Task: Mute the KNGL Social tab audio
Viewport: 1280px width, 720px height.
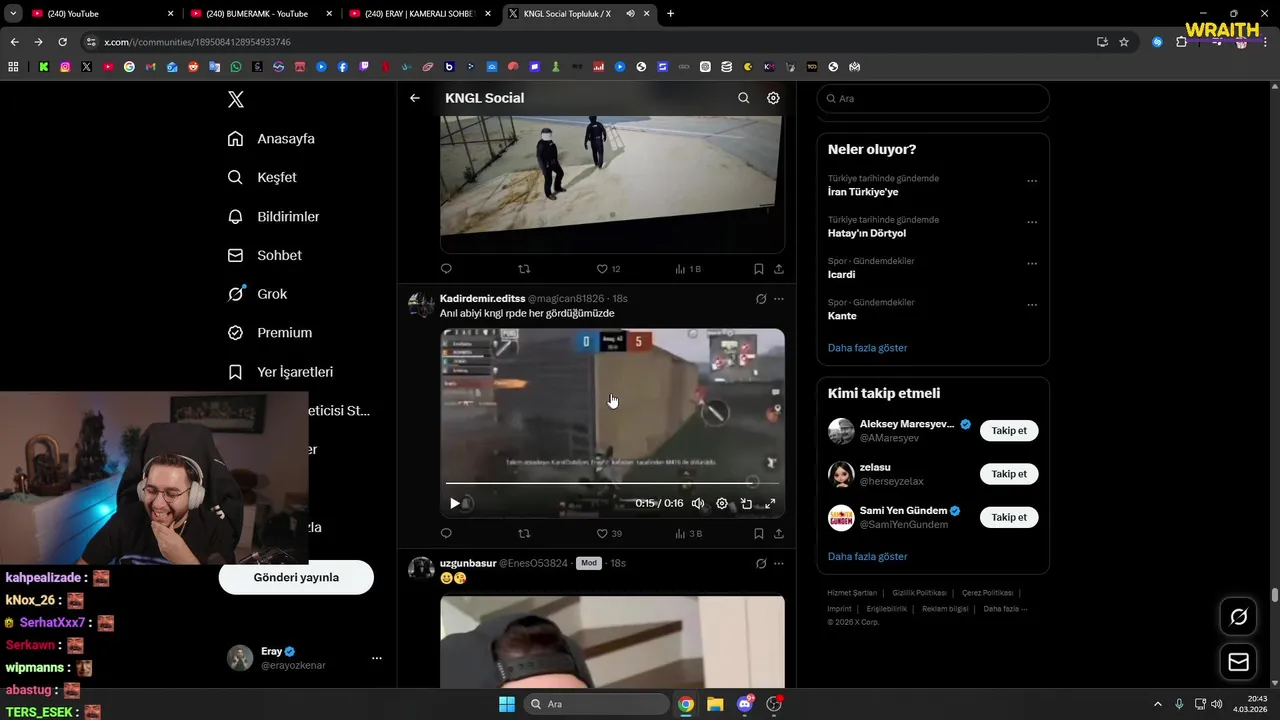Action: point(631,14)
